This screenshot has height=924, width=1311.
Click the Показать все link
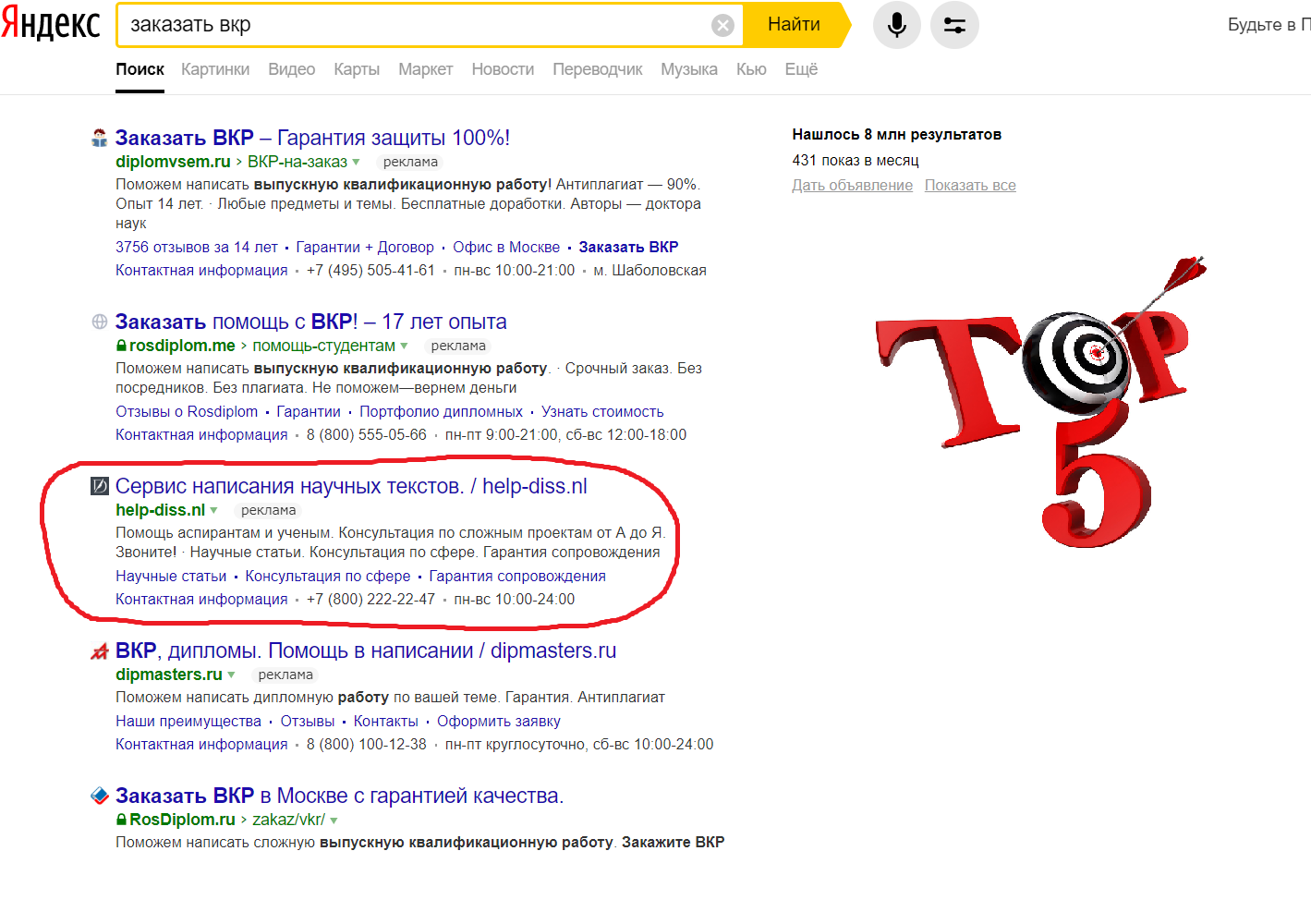coord(970,186)
